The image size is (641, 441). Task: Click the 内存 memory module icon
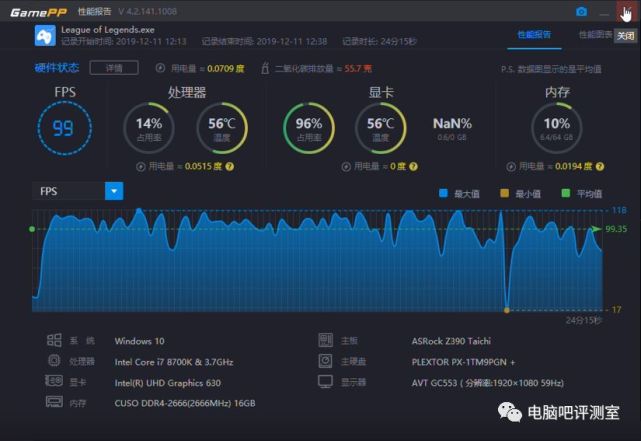tap(54, 402)
